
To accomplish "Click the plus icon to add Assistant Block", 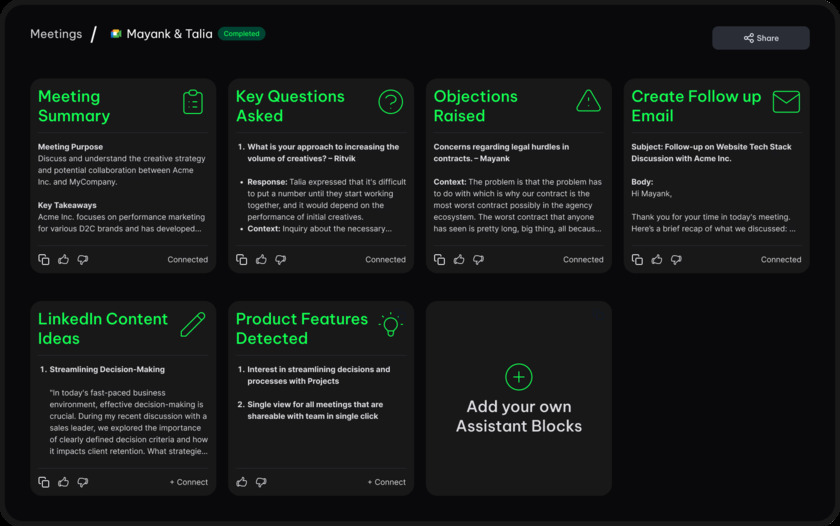I will coord(518,377).
